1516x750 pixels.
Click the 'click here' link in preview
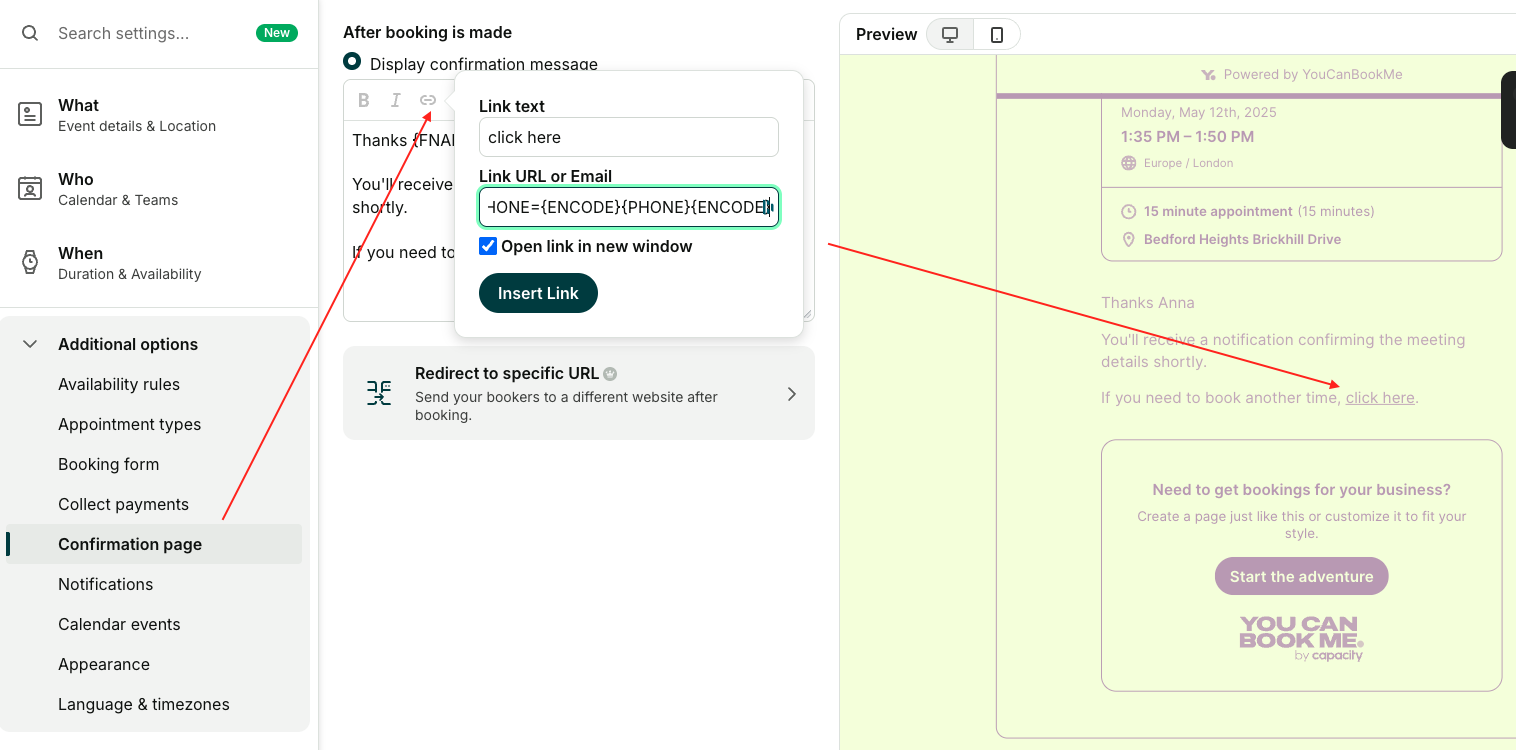click(1380, 398)
